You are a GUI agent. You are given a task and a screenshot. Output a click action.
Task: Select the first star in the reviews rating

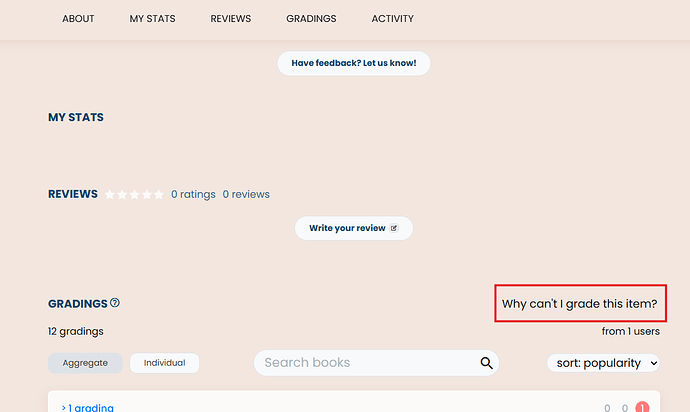(110, 195)
